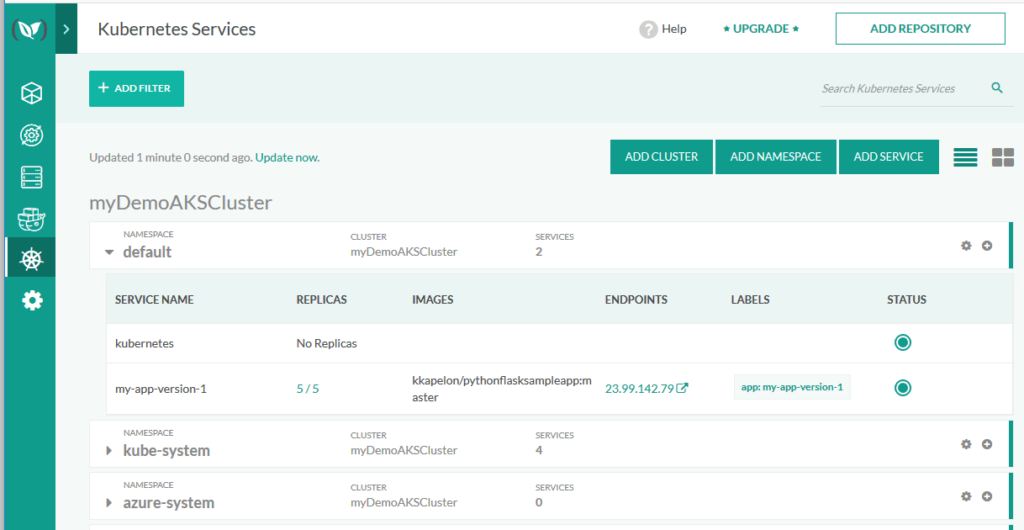Click the Kubernetes Services page title
Viewport: 1024px width, 530px height.
(x=176, y=29)
